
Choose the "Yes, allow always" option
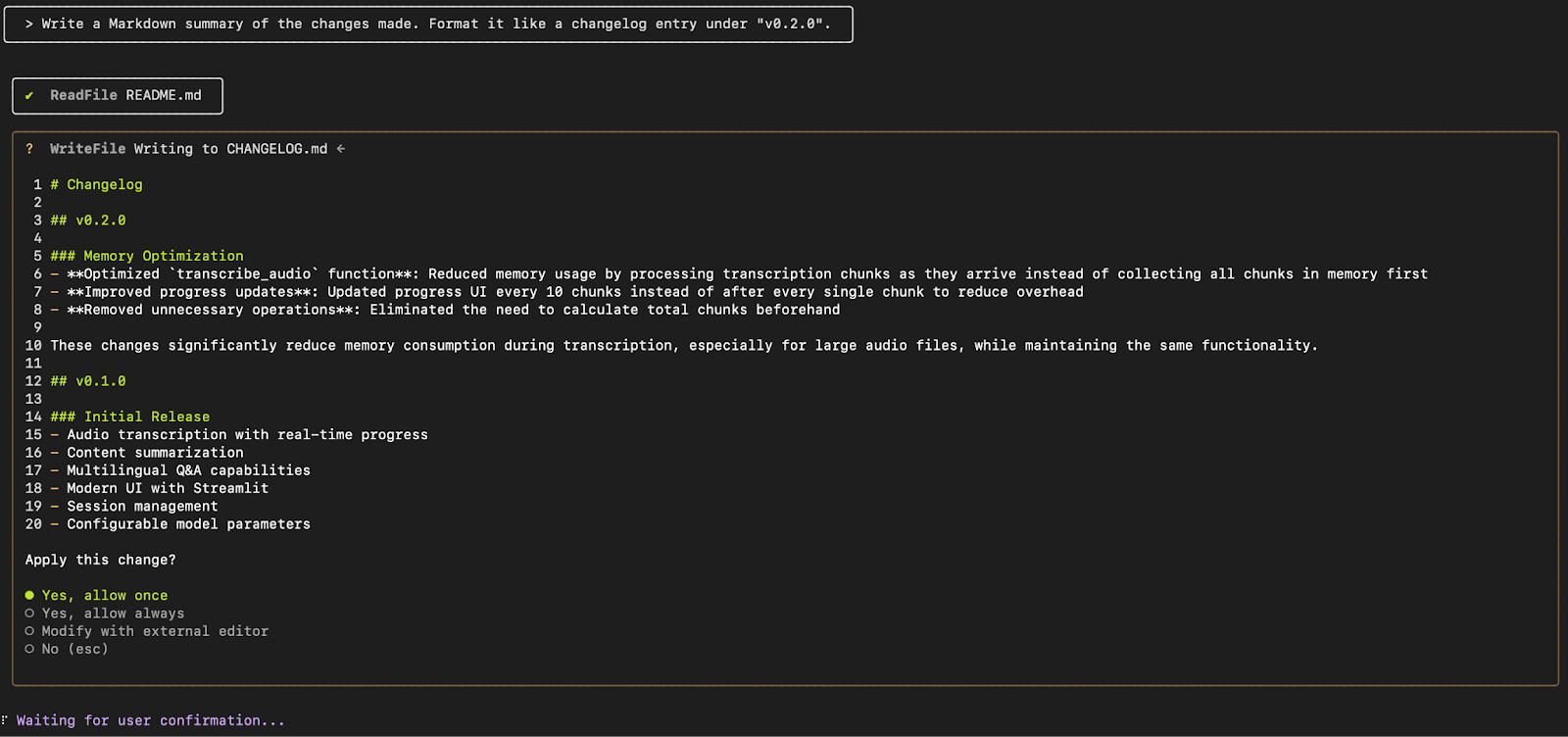(104, 614)
